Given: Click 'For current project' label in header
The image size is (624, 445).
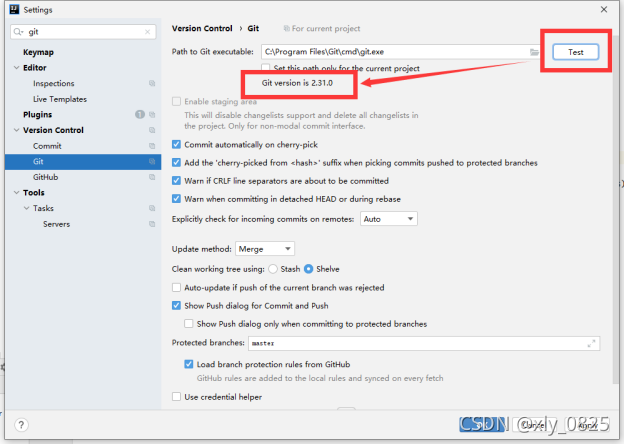Looking at the screenshot, I should [x=326, y=29].
